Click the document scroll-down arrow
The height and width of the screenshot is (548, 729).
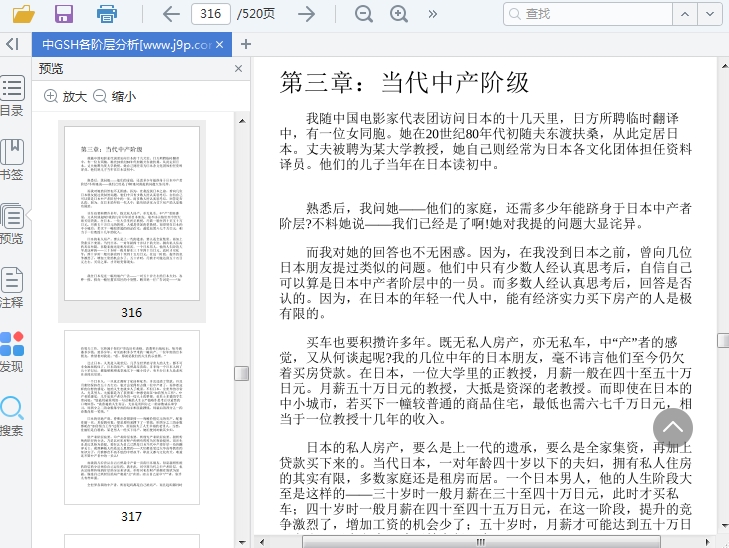pos(724,526)
